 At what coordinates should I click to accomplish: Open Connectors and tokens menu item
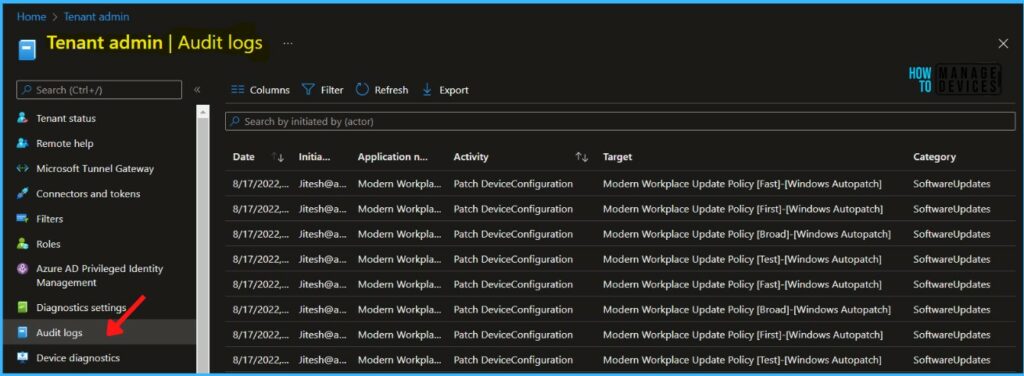pyautogui.click(x=88, y=194)
